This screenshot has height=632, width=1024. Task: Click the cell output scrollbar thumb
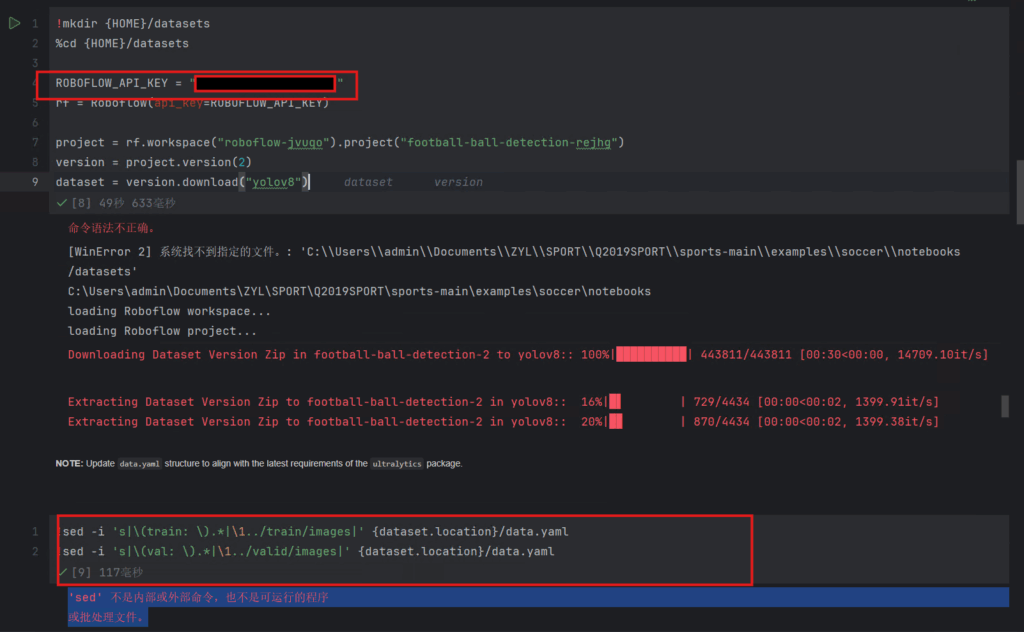[1005, 405]
